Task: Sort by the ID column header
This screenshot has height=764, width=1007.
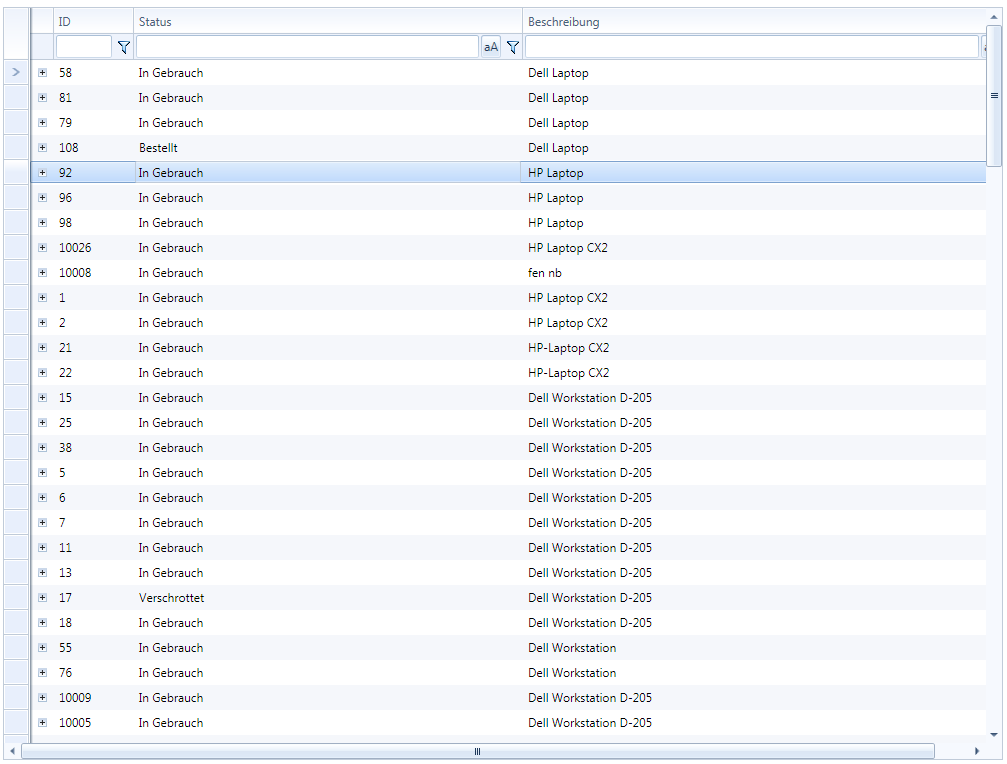Action: pyautogui.click(x=94, y=21)
